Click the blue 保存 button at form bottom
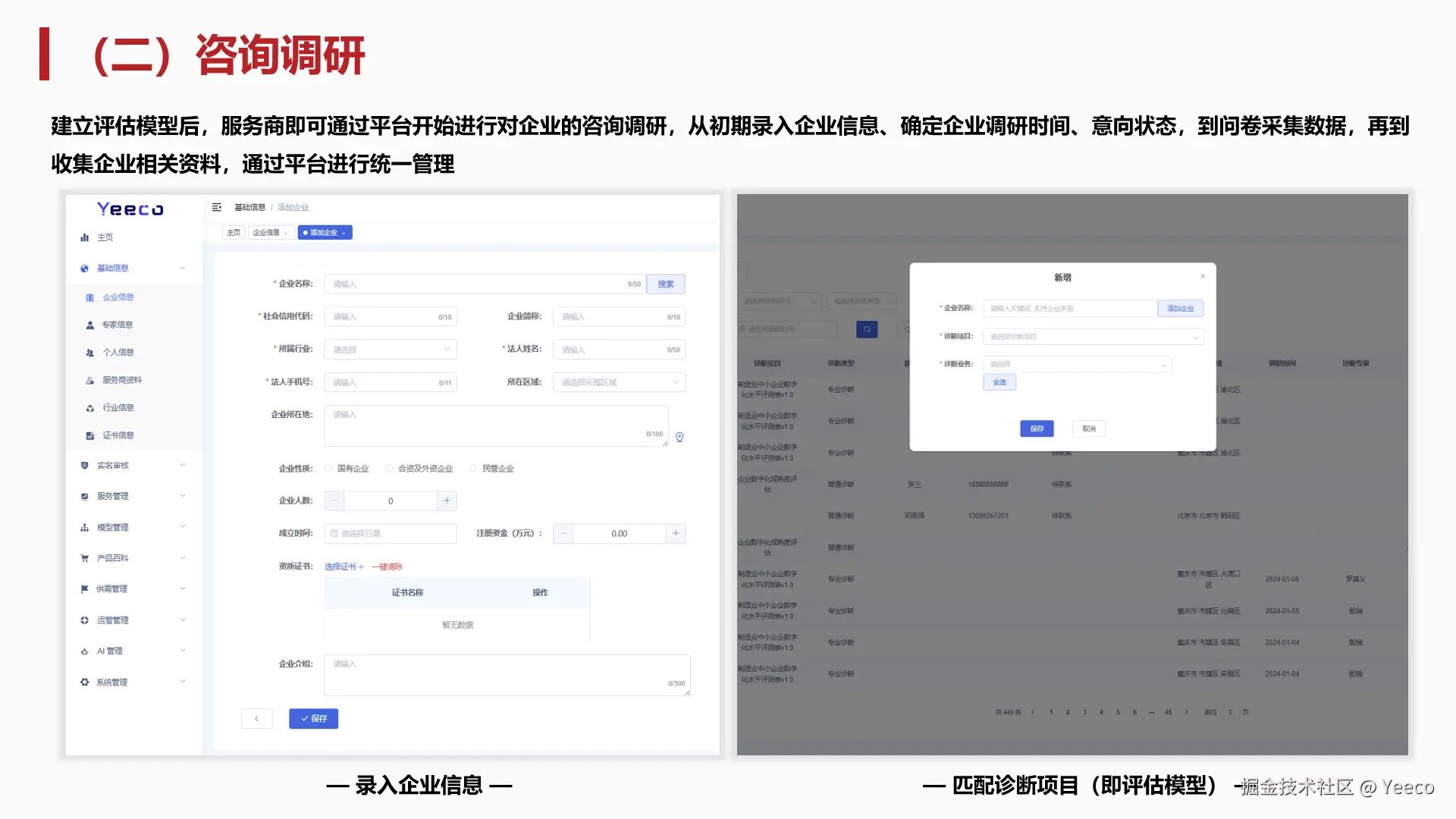Viewport: 1456px width, 819px height. pyautogui.click(x=313, y=718)
